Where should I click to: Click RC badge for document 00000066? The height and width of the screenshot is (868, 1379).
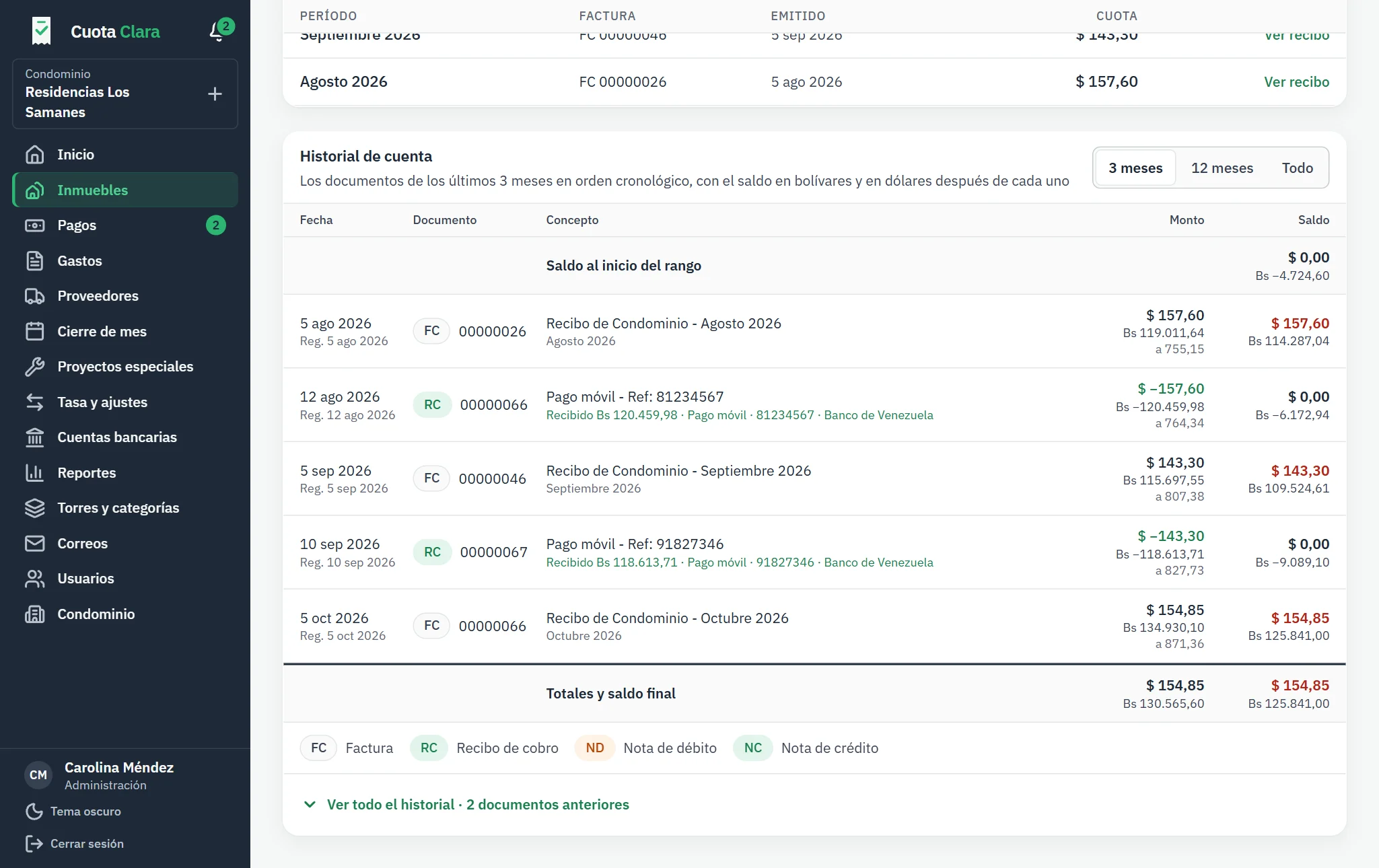pyautogui.click(x=432, y=405)
